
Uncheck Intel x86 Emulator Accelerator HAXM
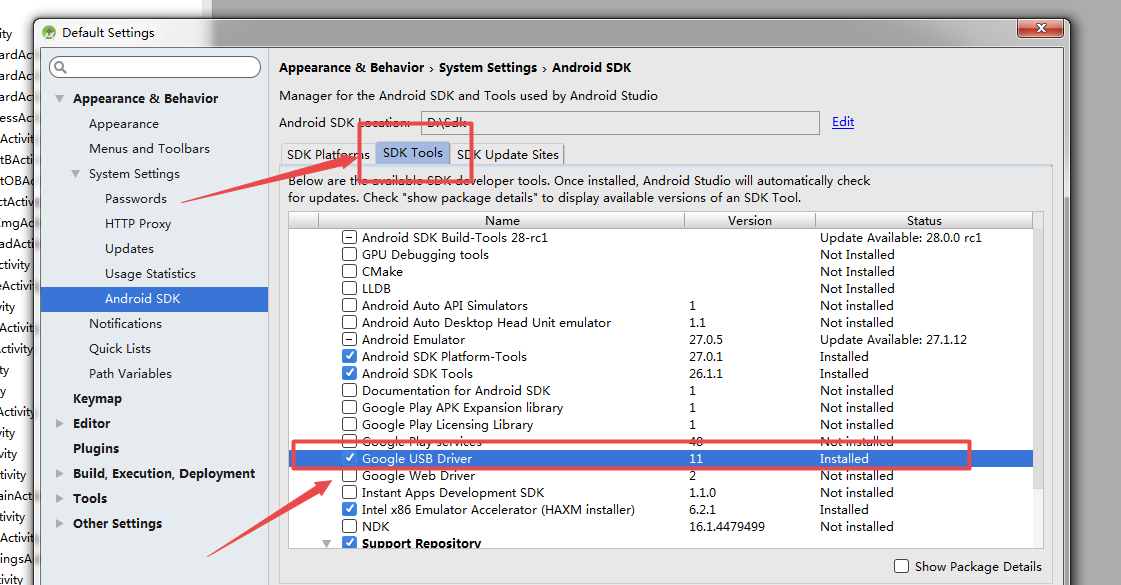[x=349, y=510]
